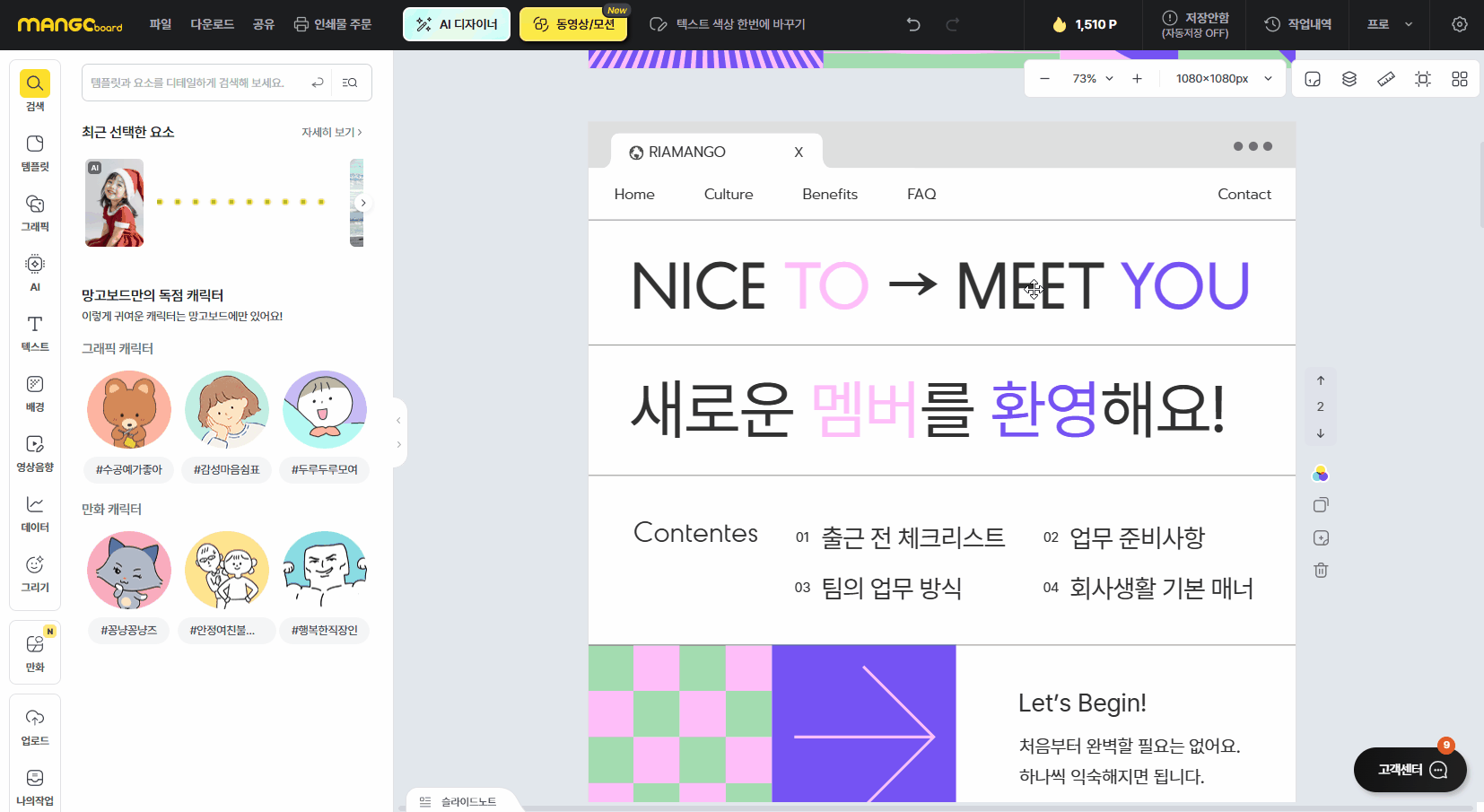
Task: Open the 배경 background panel
Action: point(35,393)
